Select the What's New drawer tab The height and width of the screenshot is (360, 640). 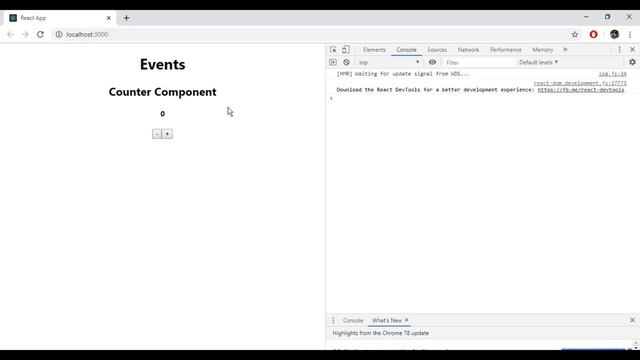click(387, 320)
